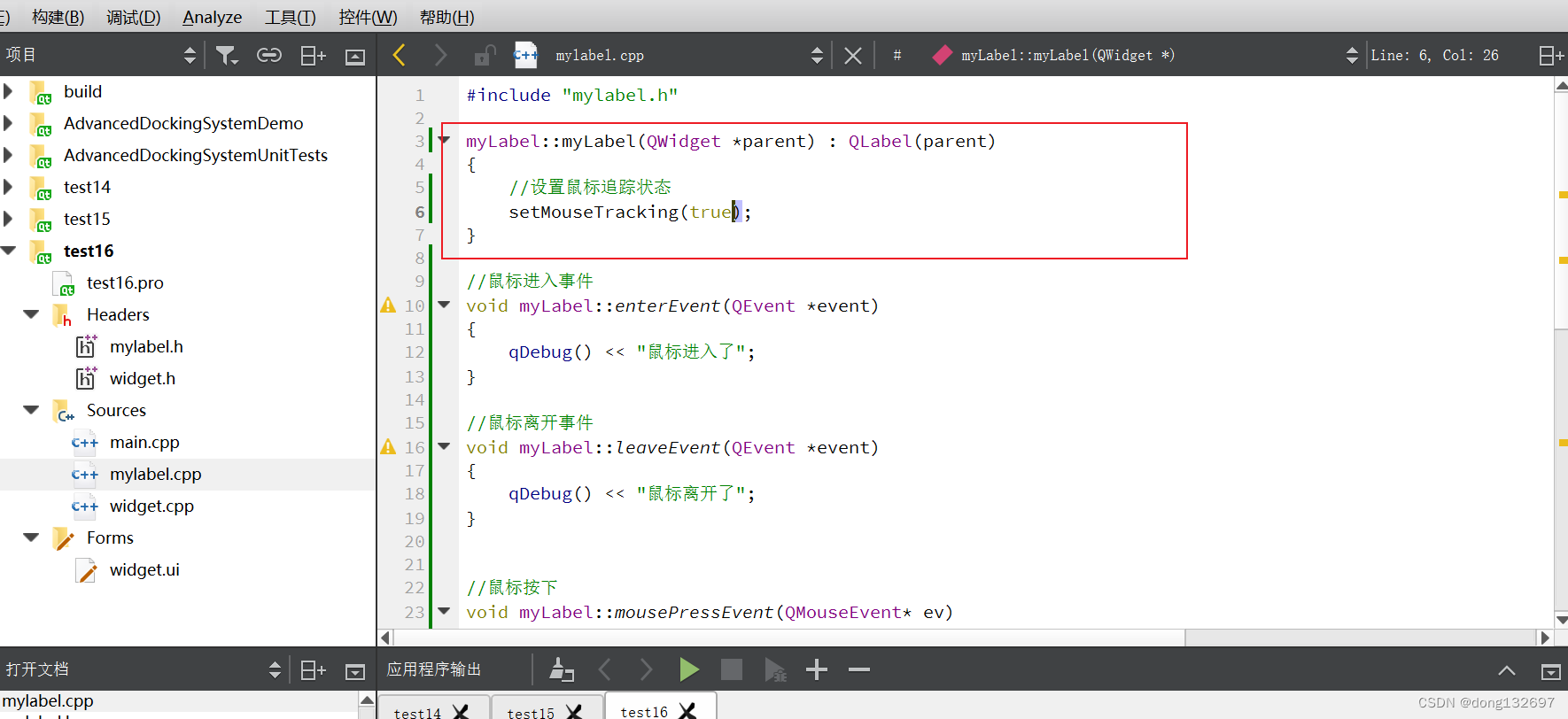The image size is (1568, 719).
Task: Open the Analyze menu
Action: point(212,17)
